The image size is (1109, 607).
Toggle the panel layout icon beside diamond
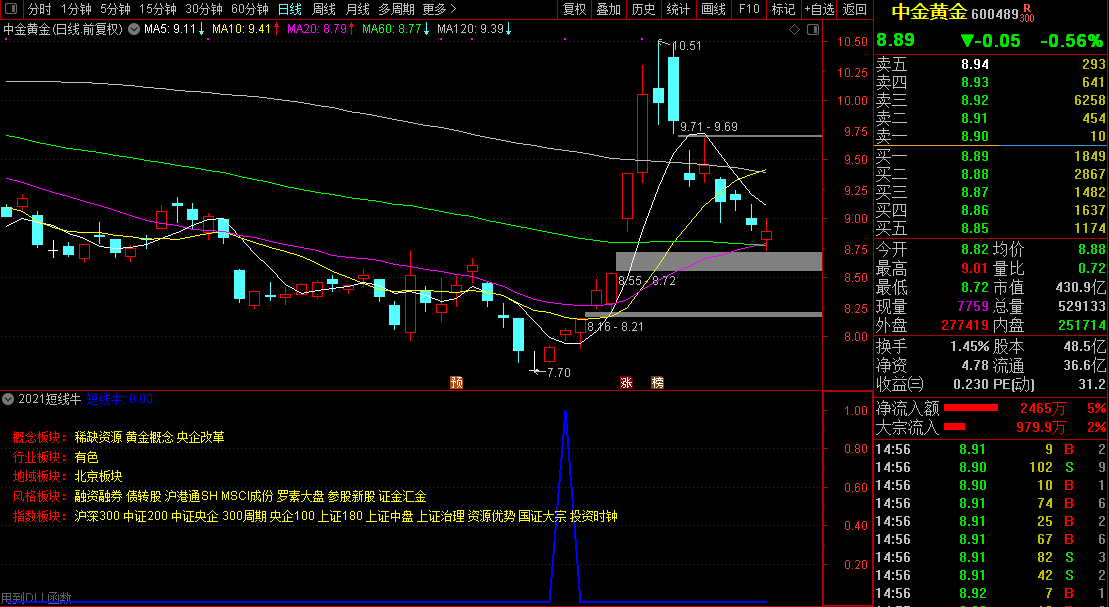[813, 29]
